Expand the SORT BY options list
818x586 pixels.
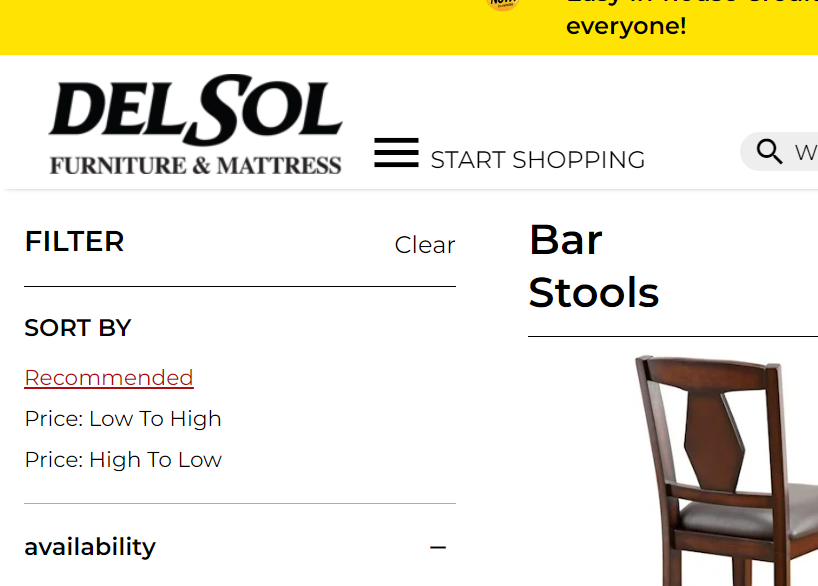point(77,328)
